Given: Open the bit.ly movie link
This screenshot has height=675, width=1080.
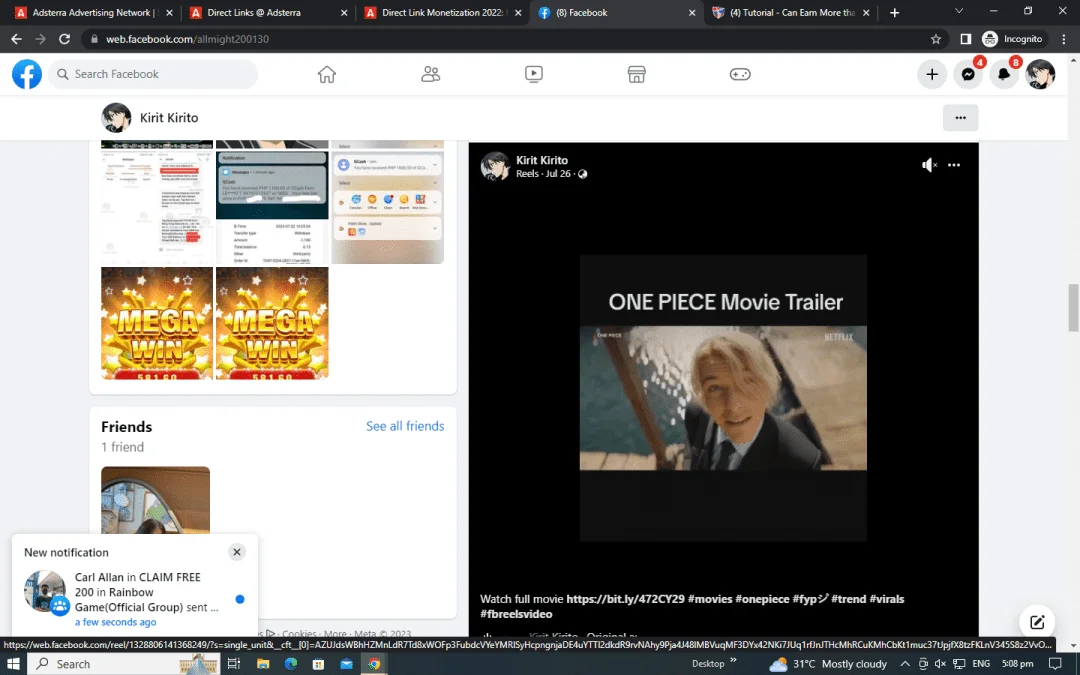Looking at the screenshot, I should pos(625,599).
